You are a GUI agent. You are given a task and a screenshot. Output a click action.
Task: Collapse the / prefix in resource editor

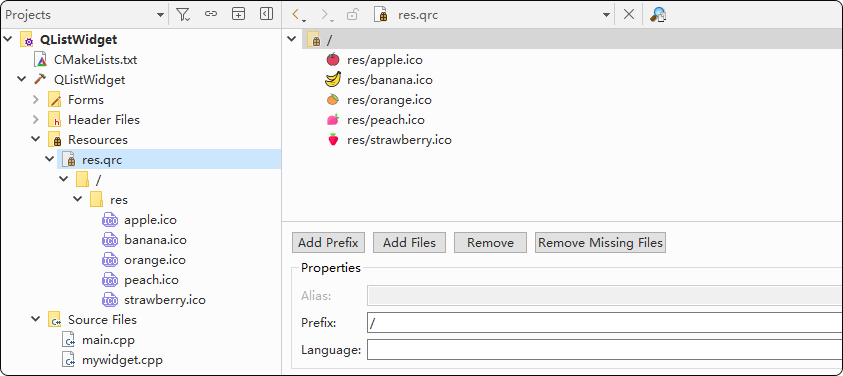[292, 39]
